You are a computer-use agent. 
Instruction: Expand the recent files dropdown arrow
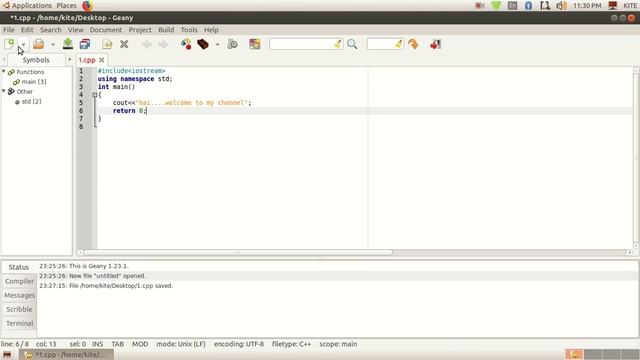[x=53, y=44]
